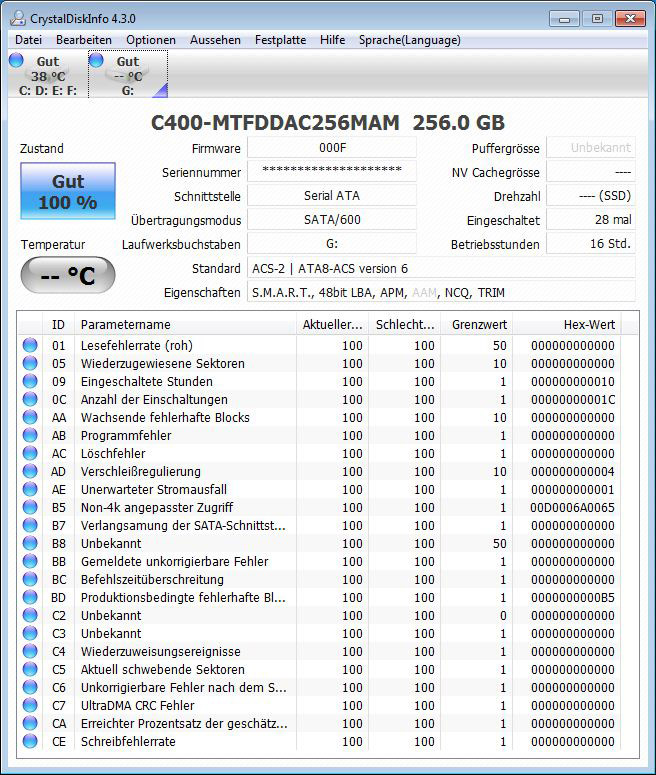656x775 pixels.
Task: Click the Laufwerksbuchstaben field G:
Action: (x=332, y=244)
